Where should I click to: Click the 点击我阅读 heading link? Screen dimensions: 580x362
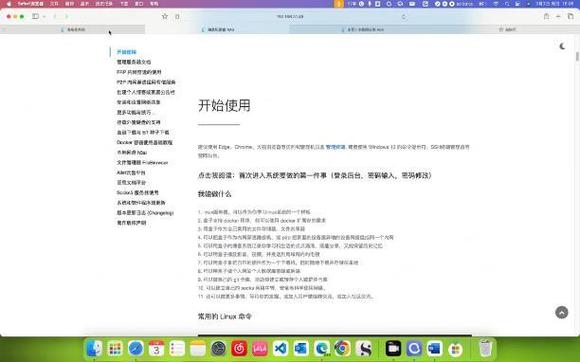[x=315, y=175]
